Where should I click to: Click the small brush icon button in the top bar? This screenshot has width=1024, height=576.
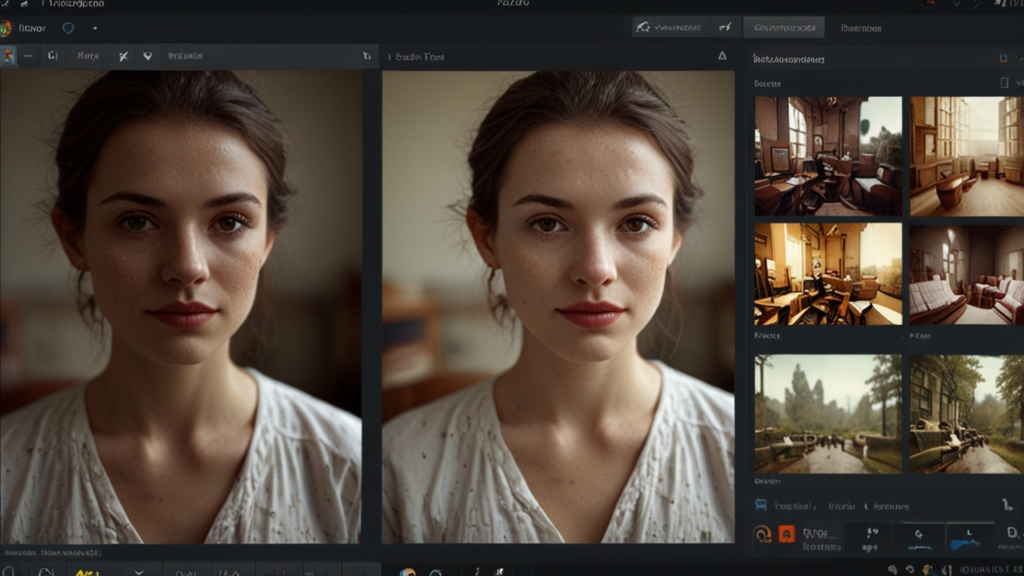click(x=725, y=27)
